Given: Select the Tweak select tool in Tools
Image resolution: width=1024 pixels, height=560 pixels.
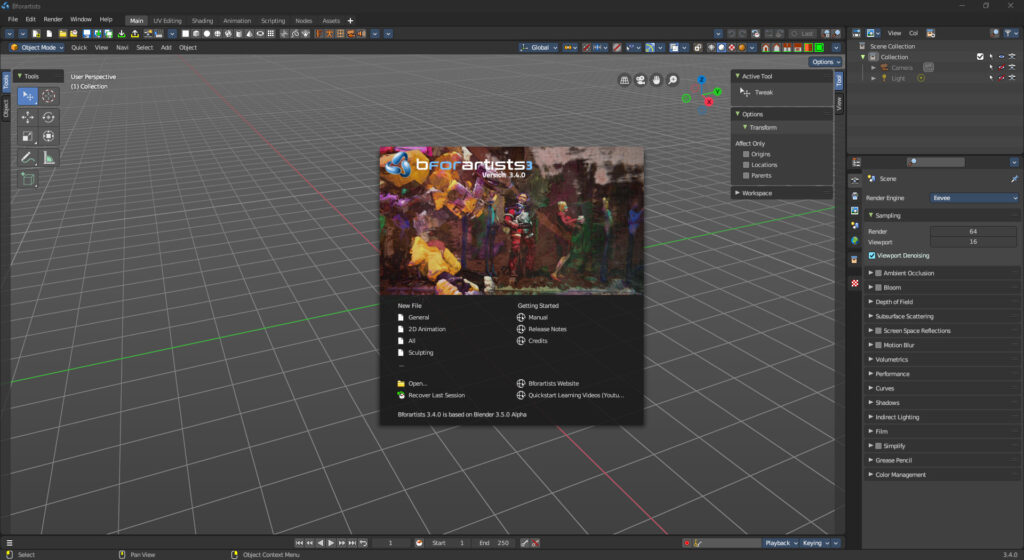Looking at the screenshot, I should coord(27,97).
